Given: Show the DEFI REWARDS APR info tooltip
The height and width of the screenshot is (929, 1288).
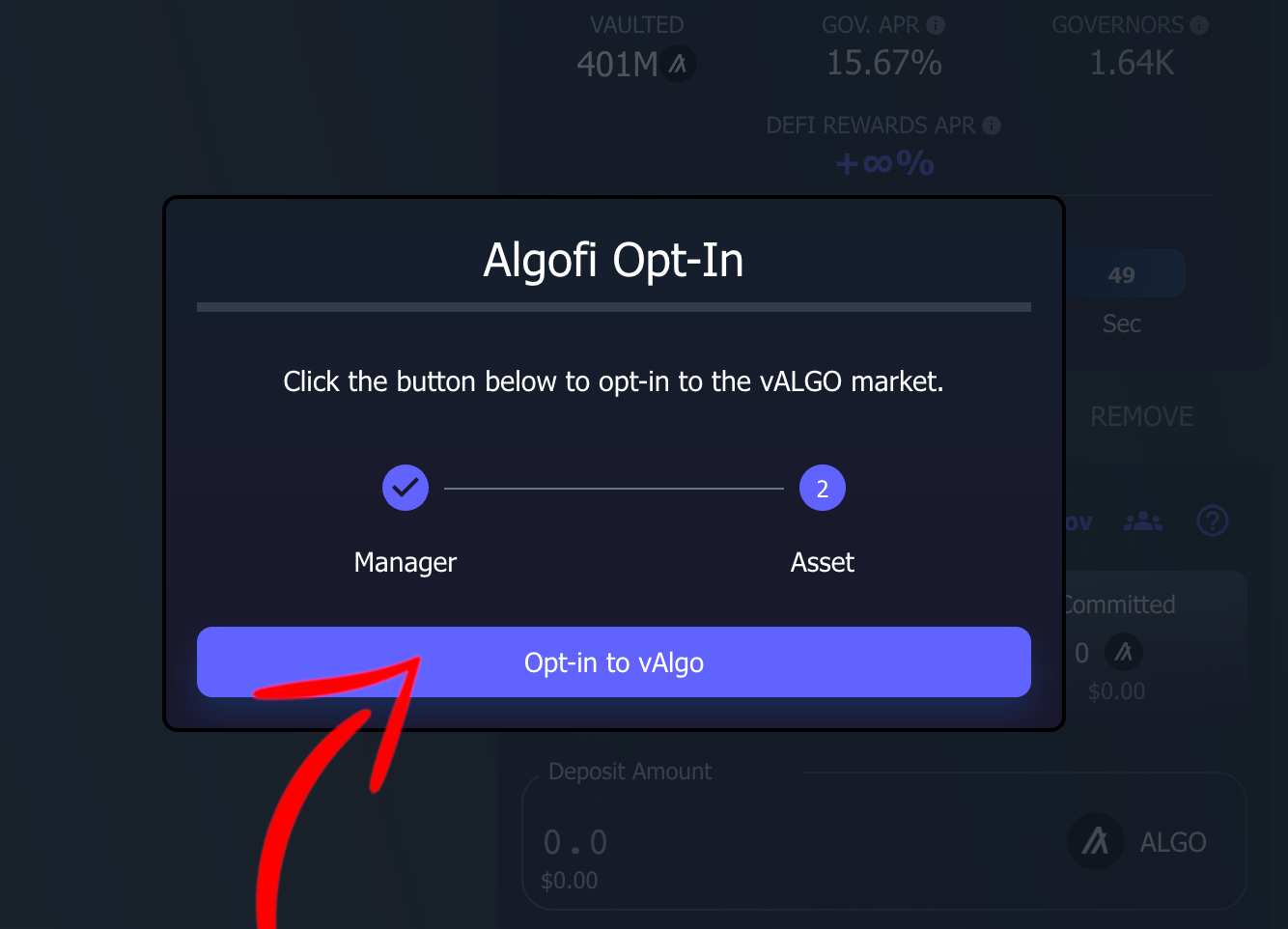Looking at the screenshot, I should [992, 126].
